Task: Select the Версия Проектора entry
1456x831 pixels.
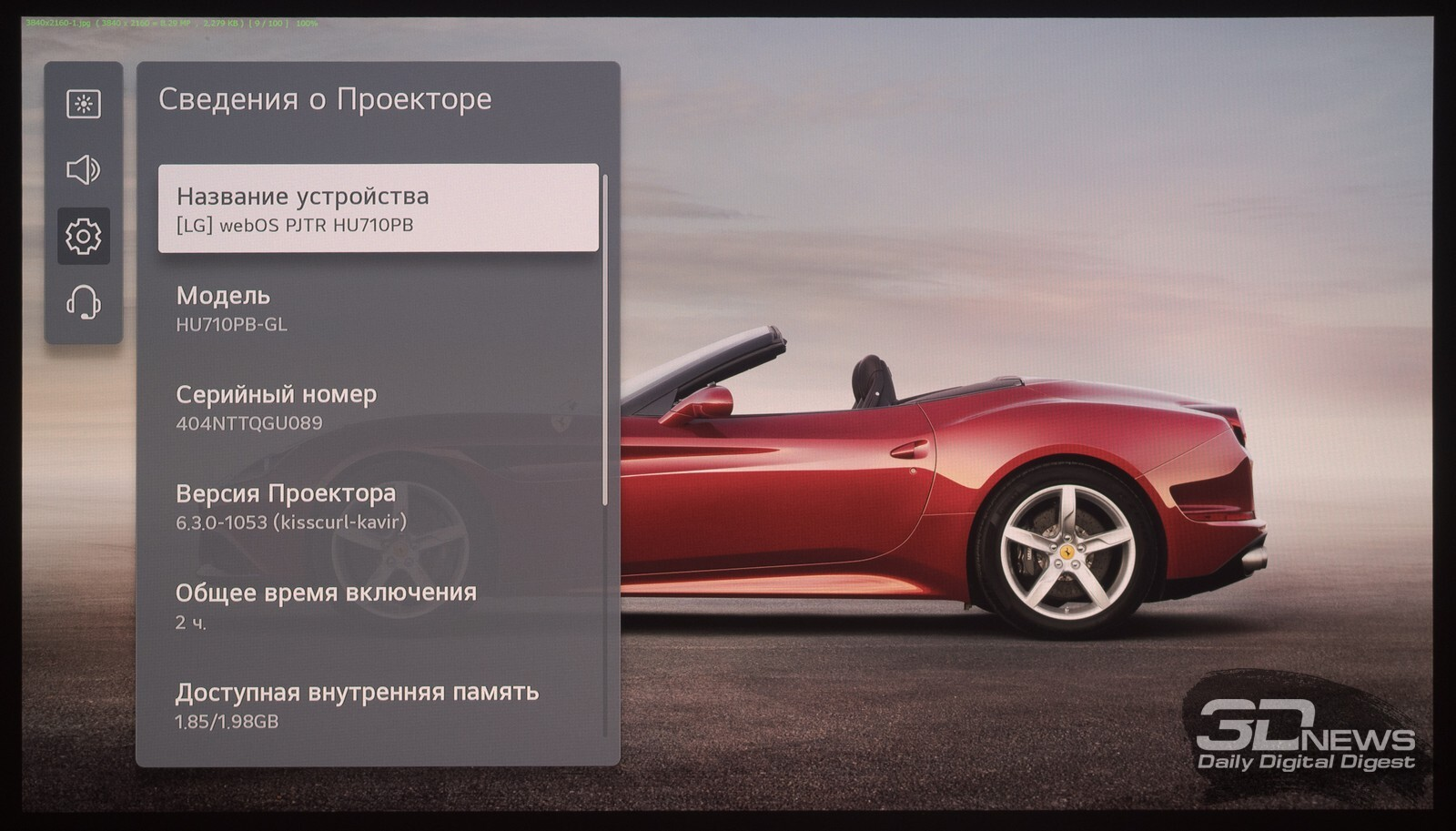Action: tap(378, 506)
